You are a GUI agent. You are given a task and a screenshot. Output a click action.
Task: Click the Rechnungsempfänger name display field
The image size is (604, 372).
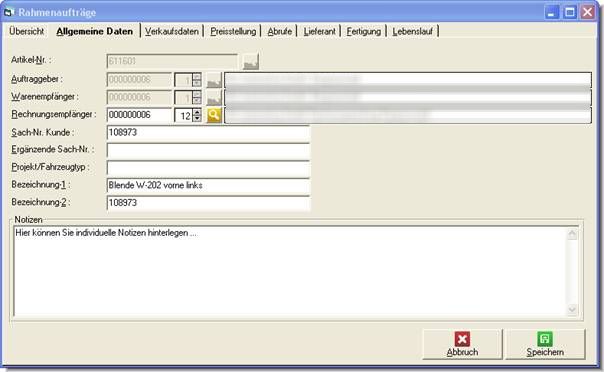click(408, 115)
